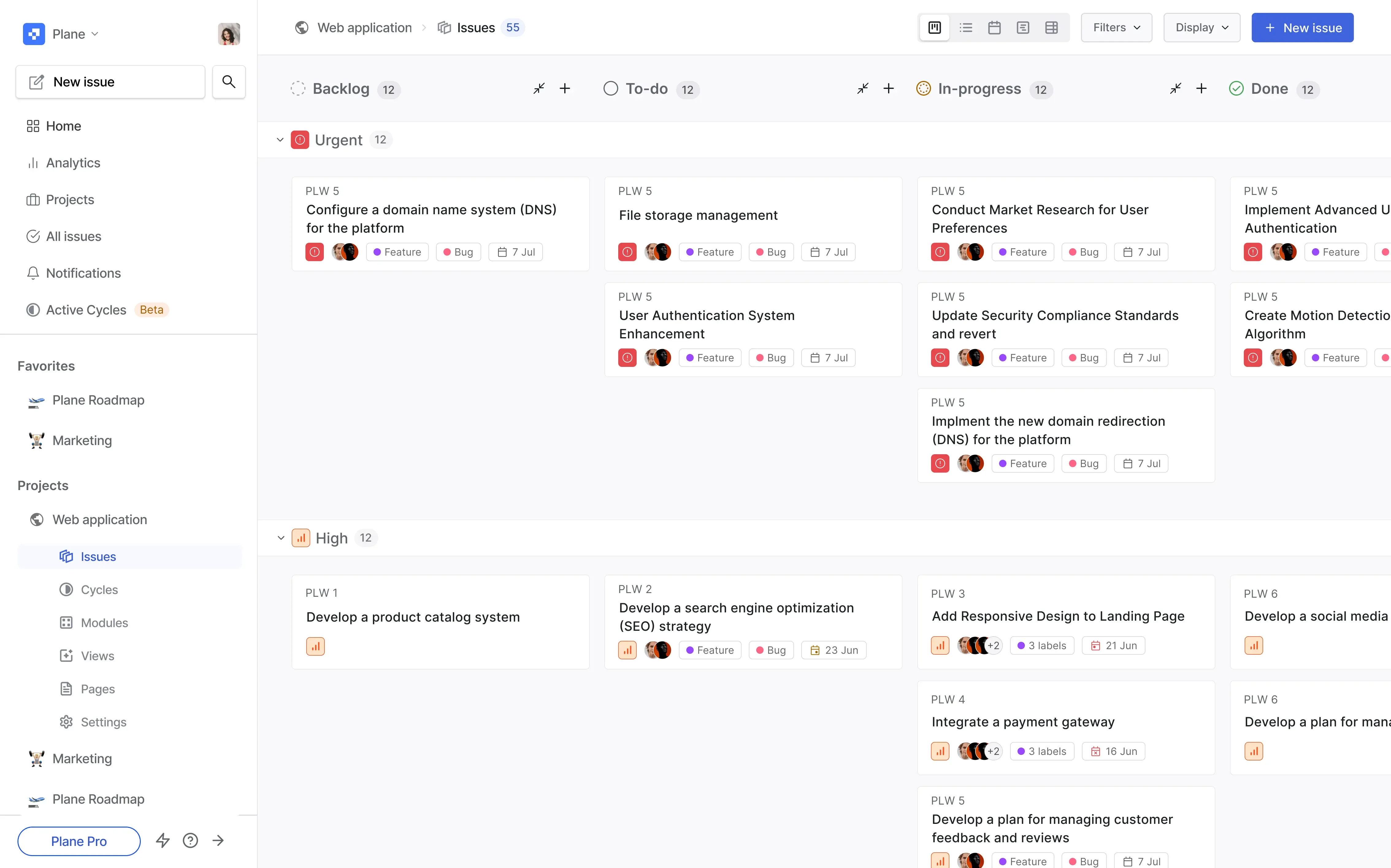Open the Gantt chart layout view
This screenshot has width=1391, height=868.
1022,28
